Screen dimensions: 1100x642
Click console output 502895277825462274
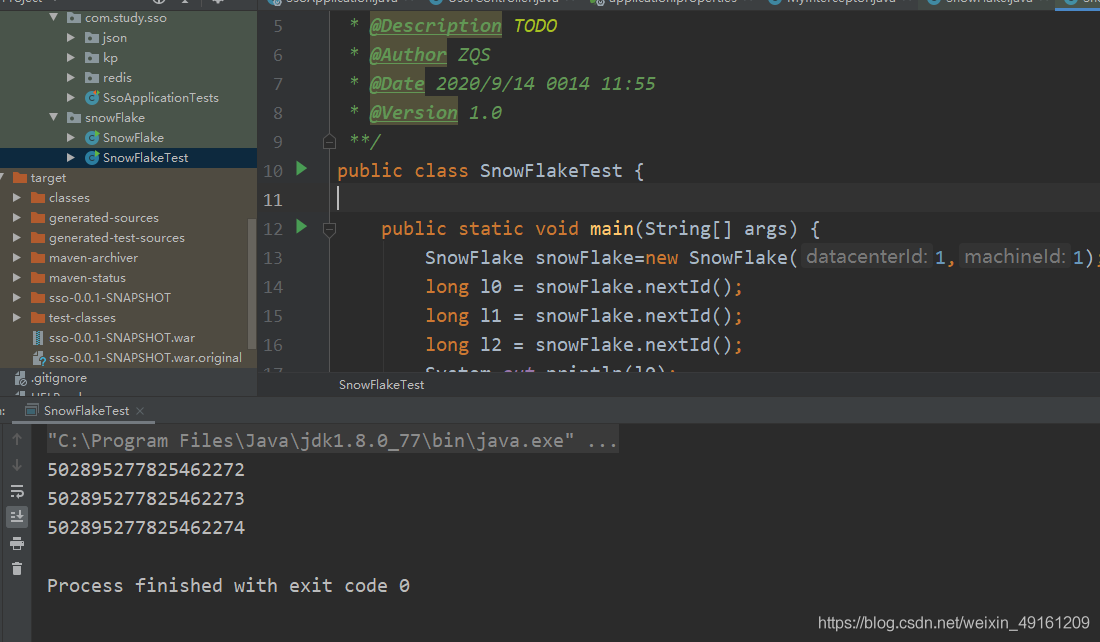pyautogui.click(x=146, y=528)
